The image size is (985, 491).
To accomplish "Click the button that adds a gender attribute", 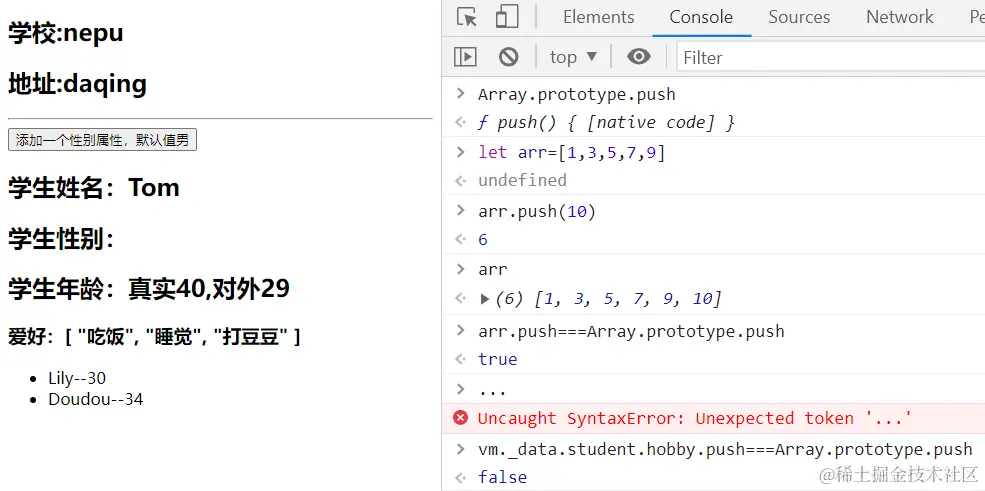I will point(102,140).
